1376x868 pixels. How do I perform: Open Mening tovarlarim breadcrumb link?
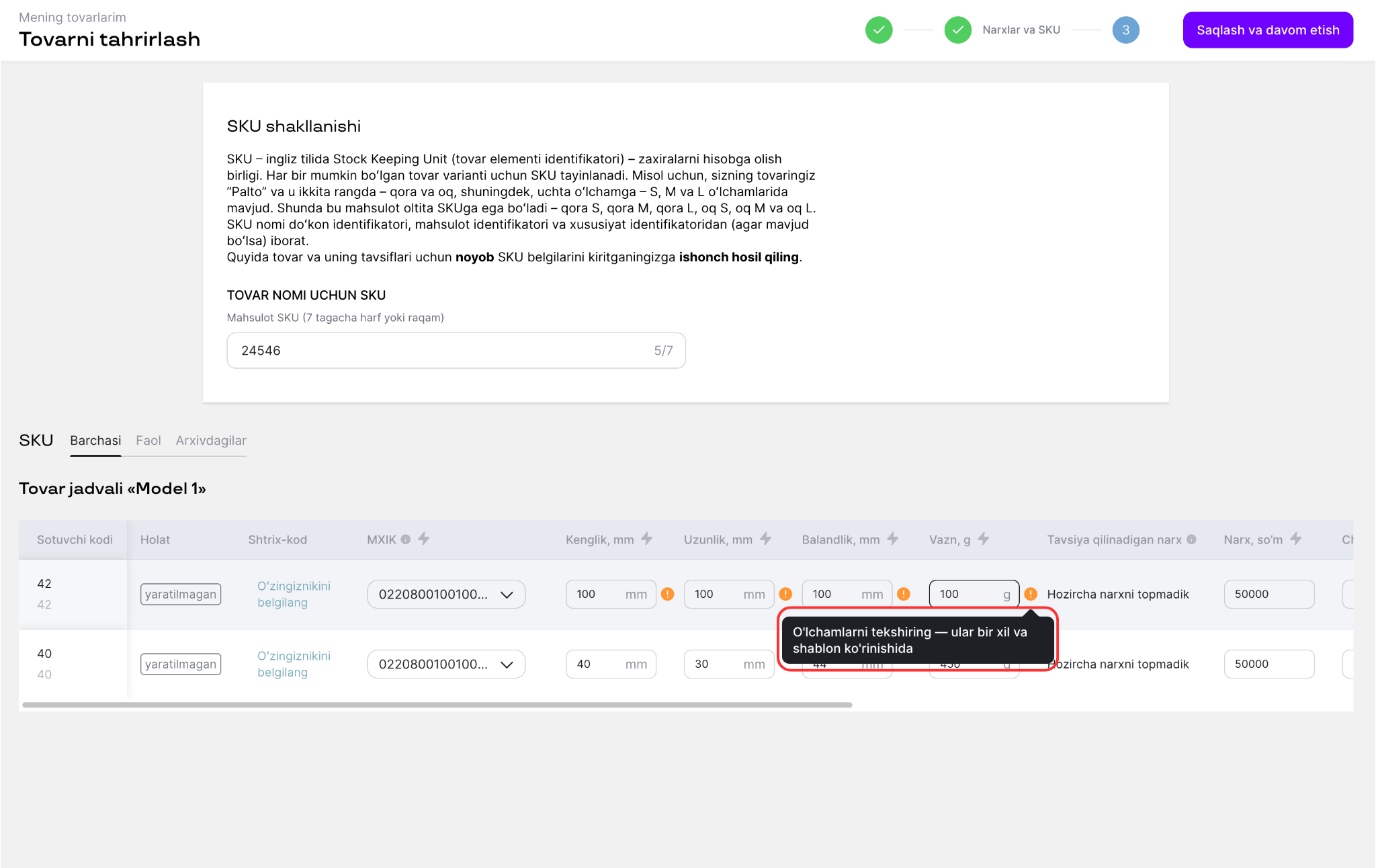tap(73, 17)
